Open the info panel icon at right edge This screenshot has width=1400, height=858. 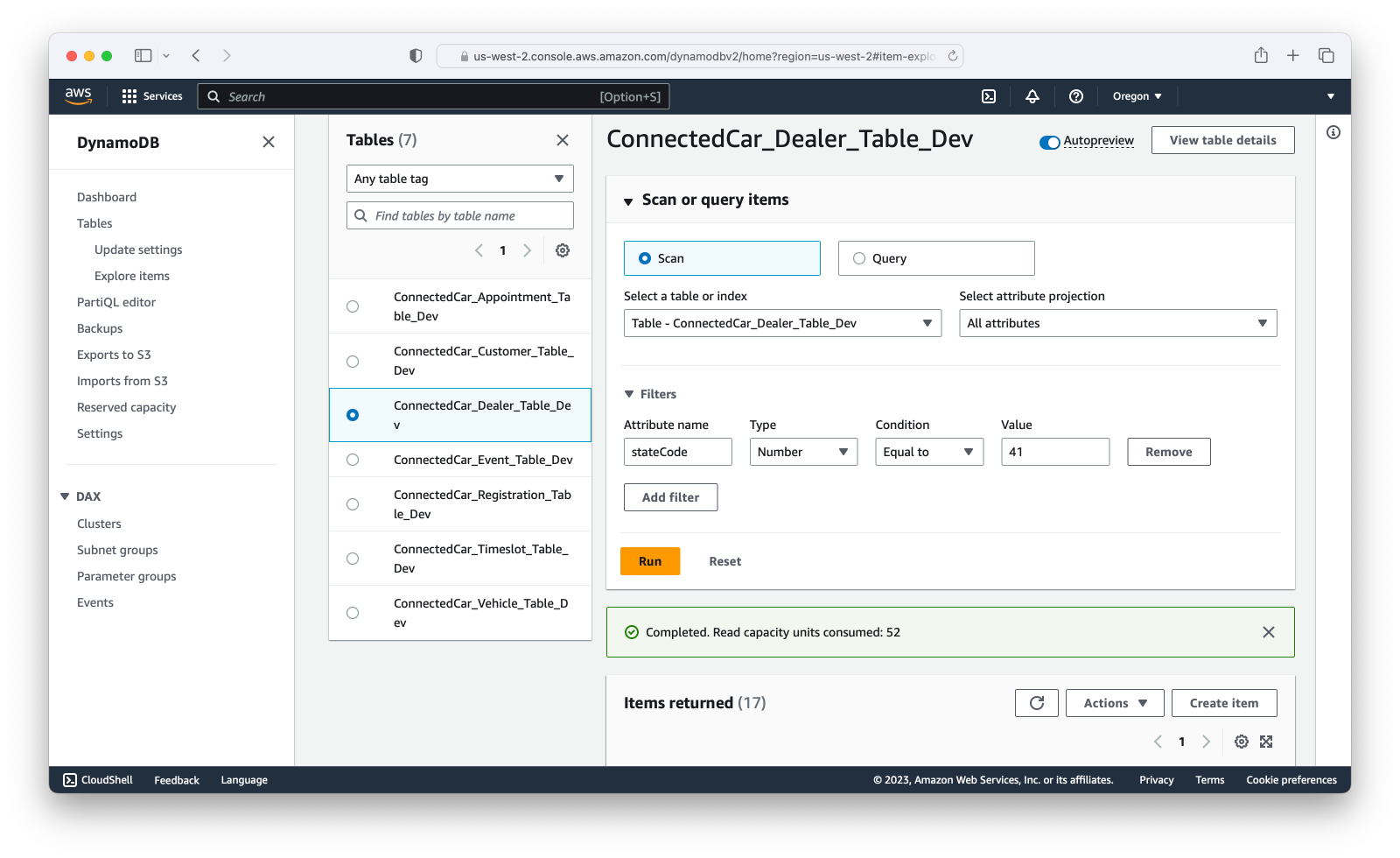1333,132
